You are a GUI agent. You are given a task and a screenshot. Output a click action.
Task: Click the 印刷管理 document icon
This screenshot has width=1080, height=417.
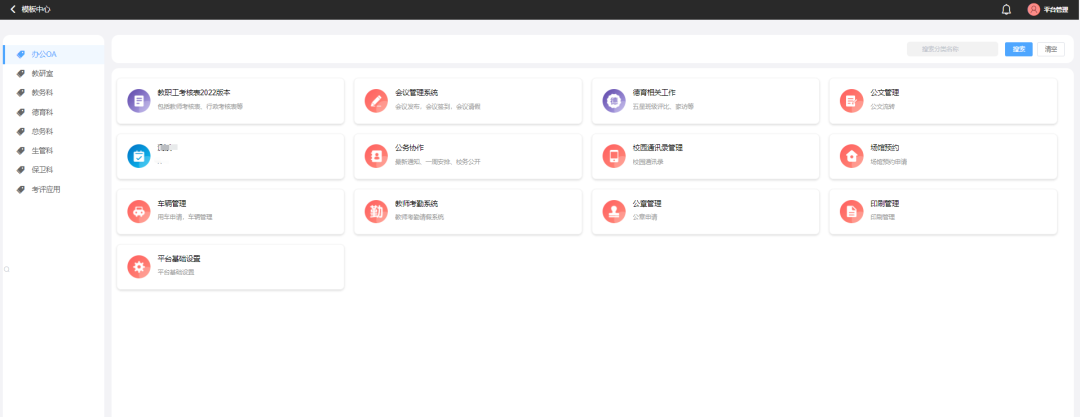(x=851, y=211)
